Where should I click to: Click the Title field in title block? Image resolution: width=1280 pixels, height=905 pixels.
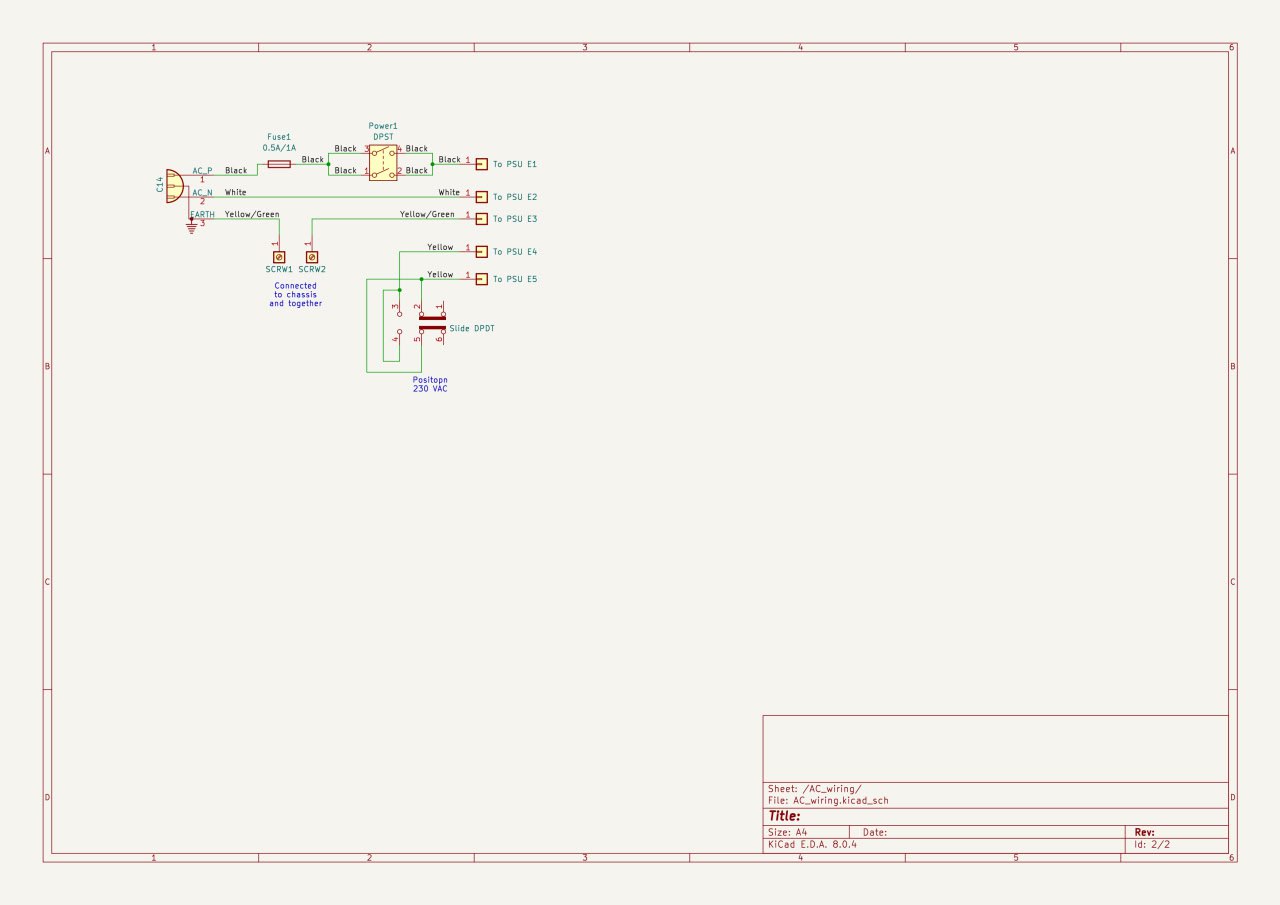pyautogui.click(x=784, y=816)
